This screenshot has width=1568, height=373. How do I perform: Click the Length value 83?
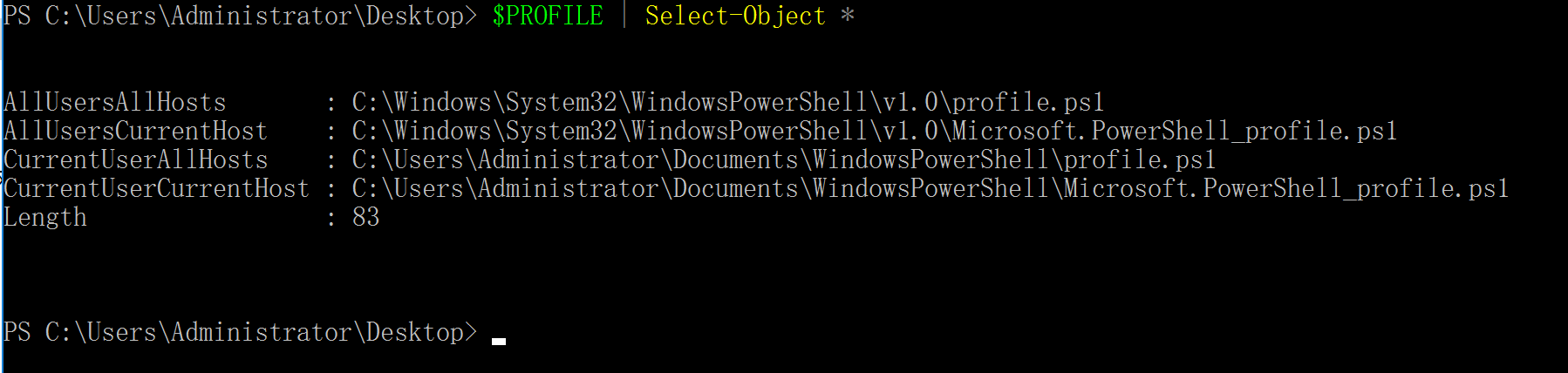[x=365, y=218]
